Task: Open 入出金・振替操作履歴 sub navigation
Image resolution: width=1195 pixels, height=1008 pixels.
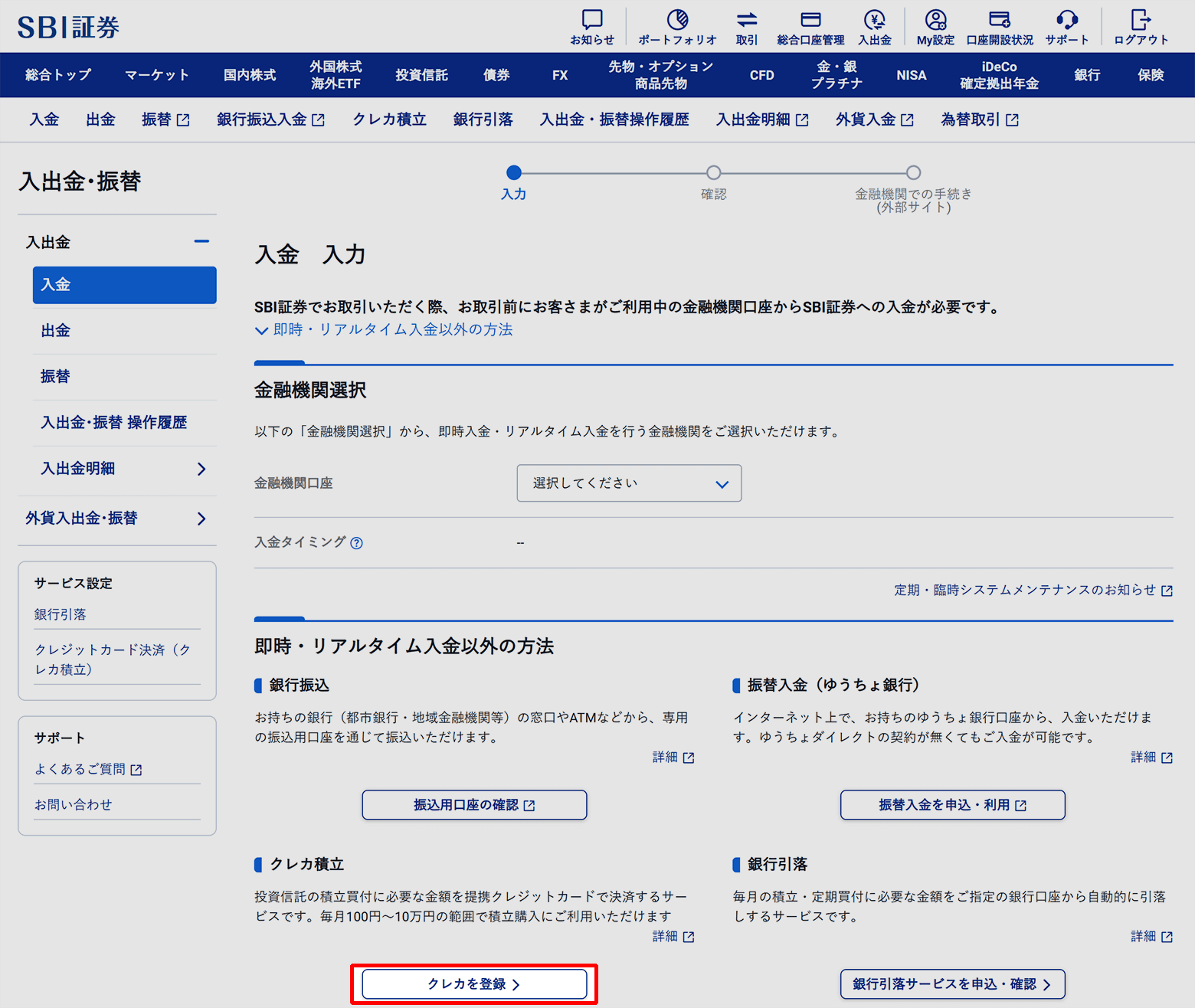Action: tap(614, 119)
